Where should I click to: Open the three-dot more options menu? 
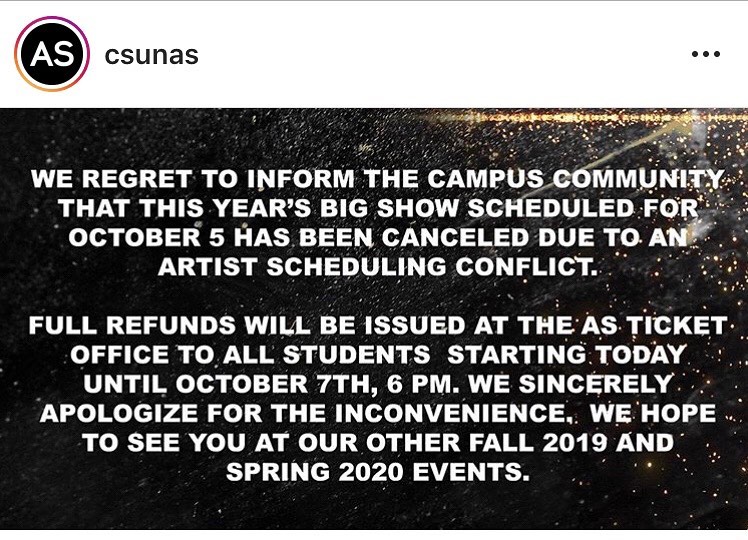pyautogui.click(x=706, y=54)
